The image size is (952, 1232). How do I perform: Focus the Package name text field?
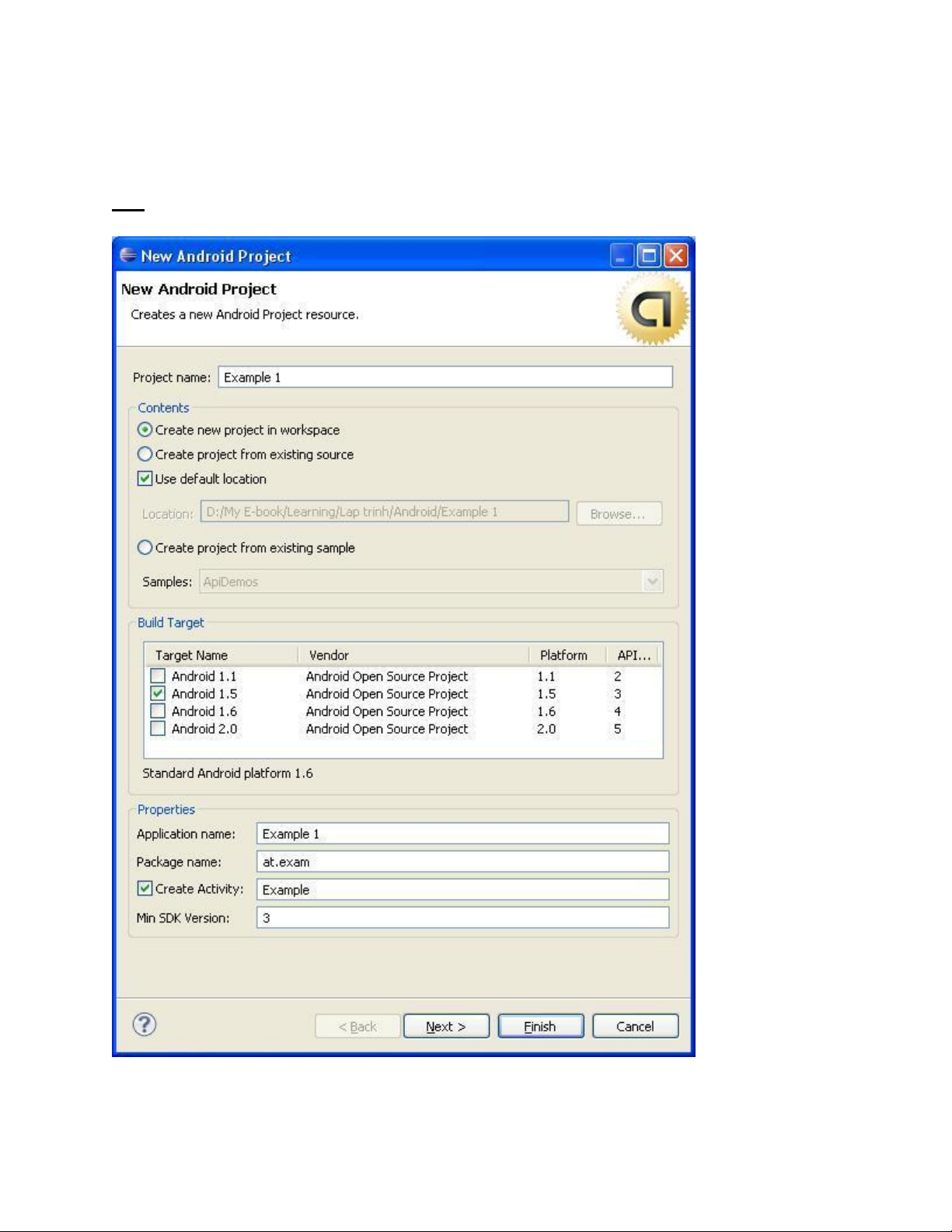462,861
